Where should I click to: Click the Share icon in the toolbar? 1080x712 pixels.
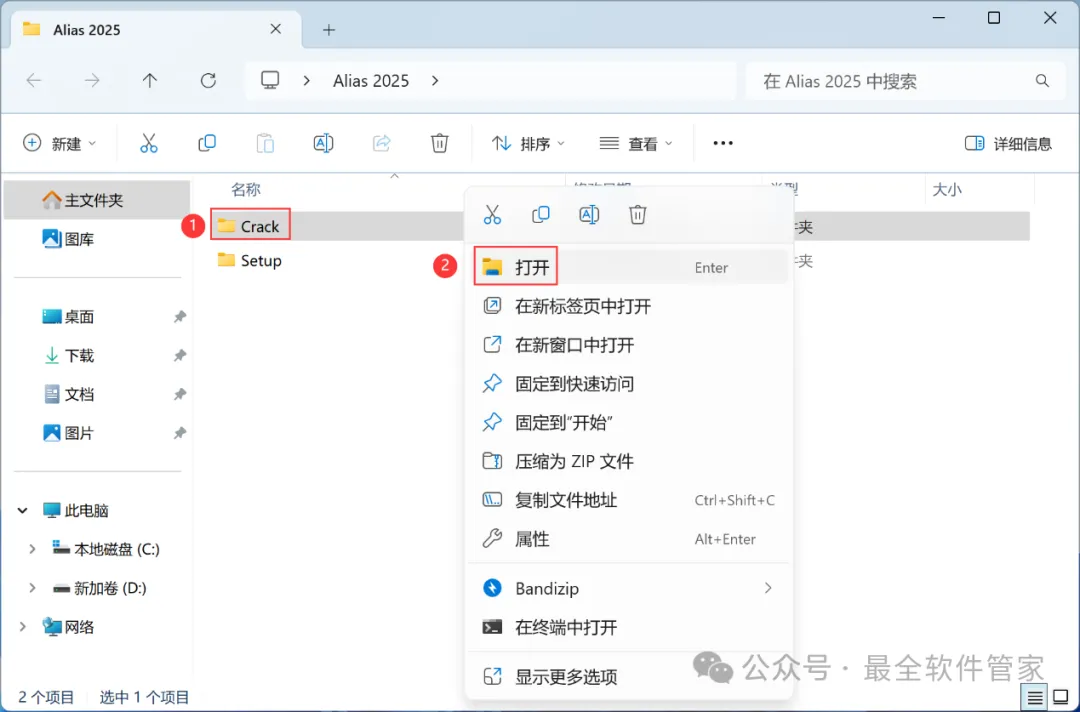click(382, 143)
